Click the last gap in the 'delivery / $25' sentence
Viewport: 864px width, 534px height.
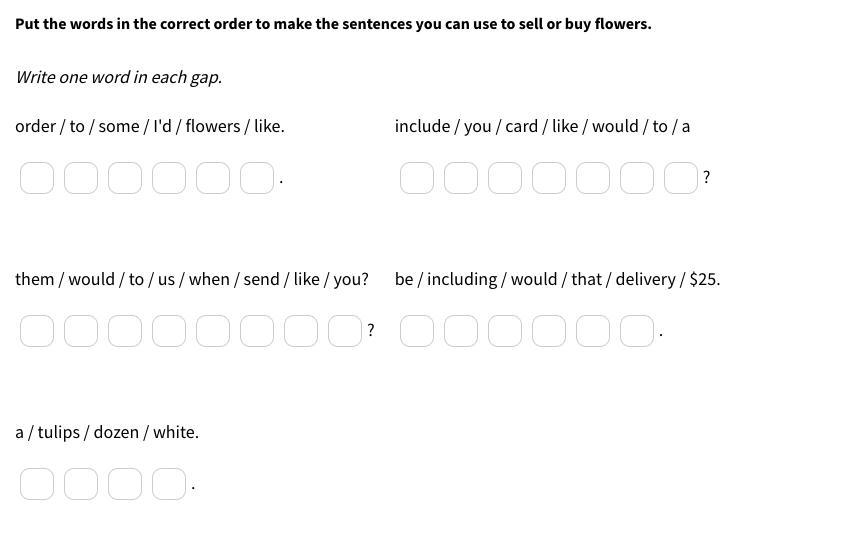[637, 331]
